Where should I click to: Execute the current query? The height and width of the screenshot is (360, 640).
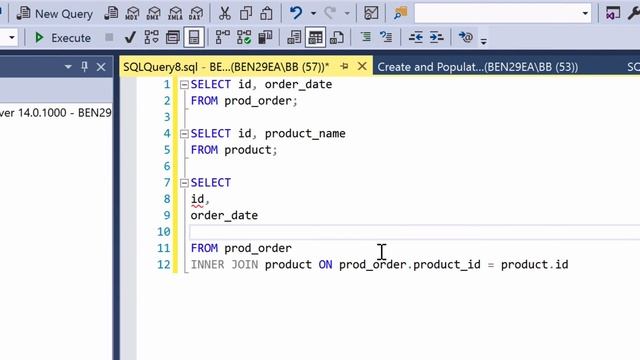pos(63,38)
